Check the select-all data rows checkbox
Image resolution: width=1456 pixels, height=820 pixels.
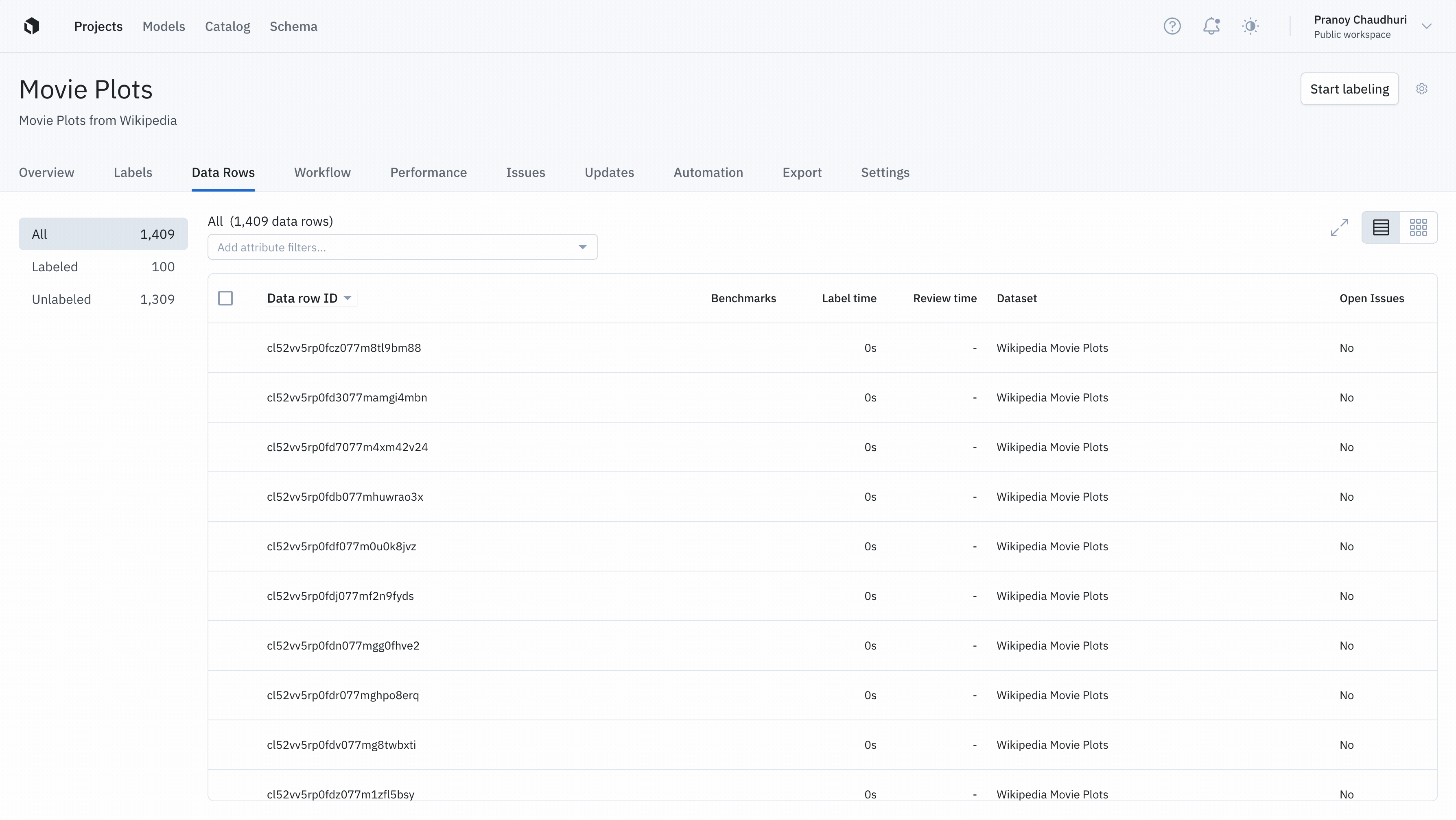pos(225,298)
